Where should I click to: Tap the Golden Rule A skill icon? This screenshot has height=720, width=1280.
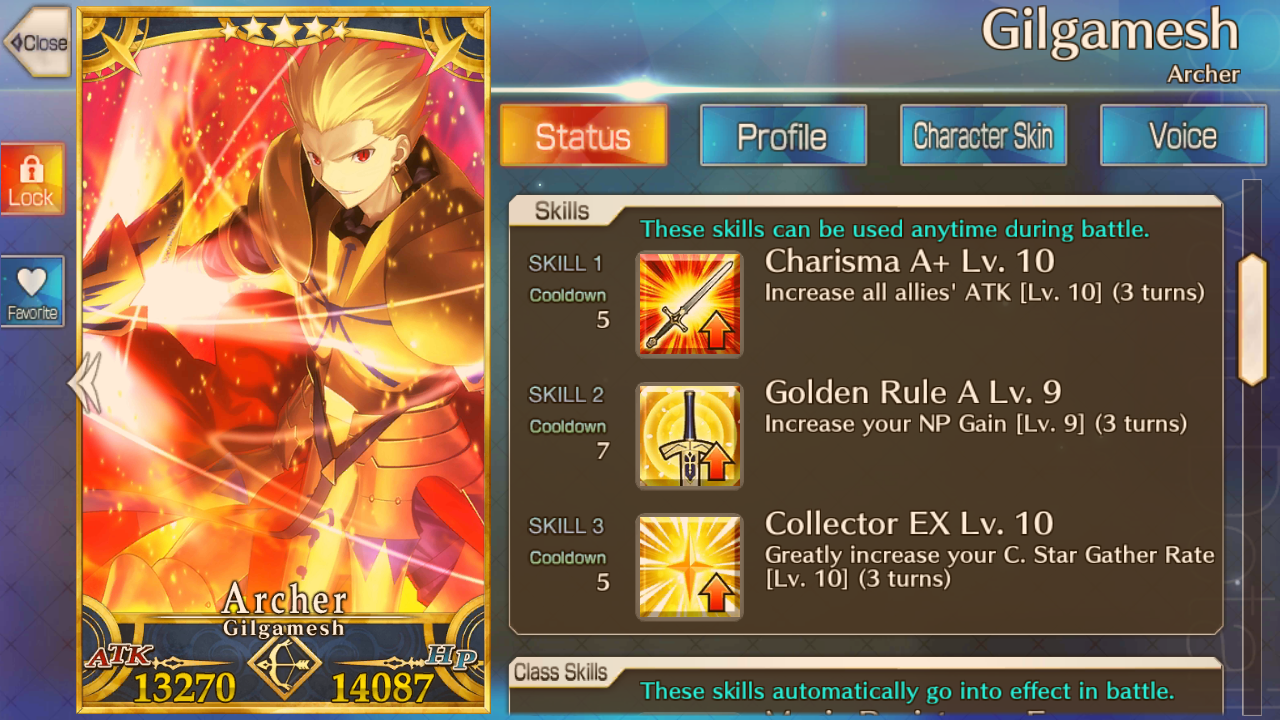(x=690, y=436)
